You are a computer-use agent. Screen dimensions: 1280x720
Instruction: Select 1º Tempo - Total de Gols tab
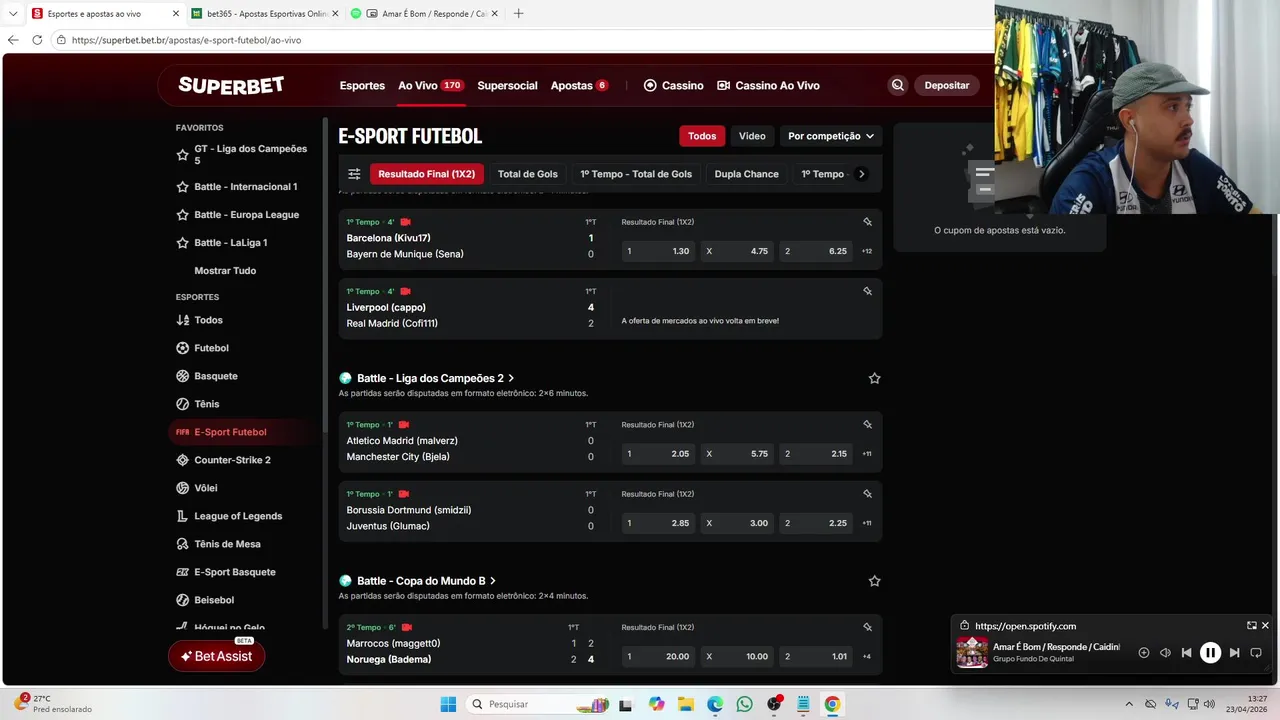636,174
